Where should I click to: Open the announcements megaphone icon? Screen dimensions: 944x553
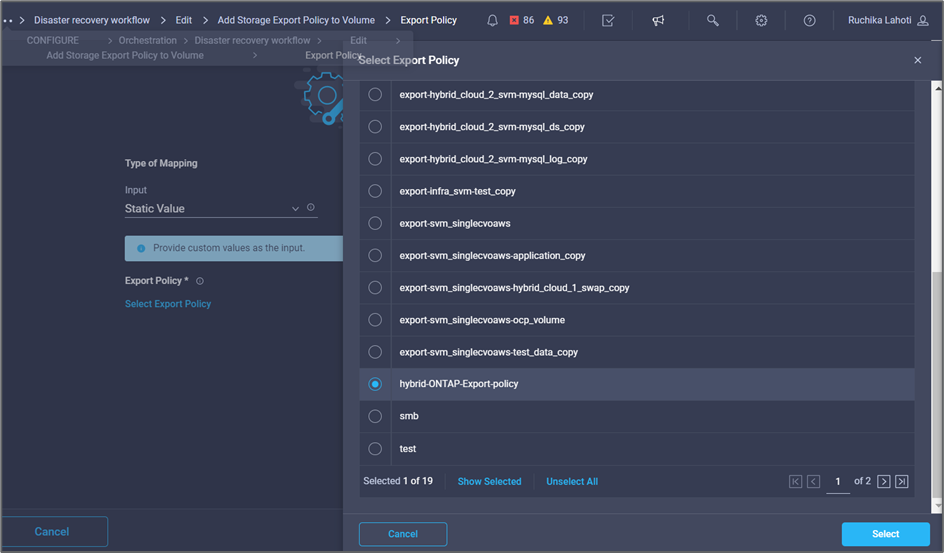point(658,20)
